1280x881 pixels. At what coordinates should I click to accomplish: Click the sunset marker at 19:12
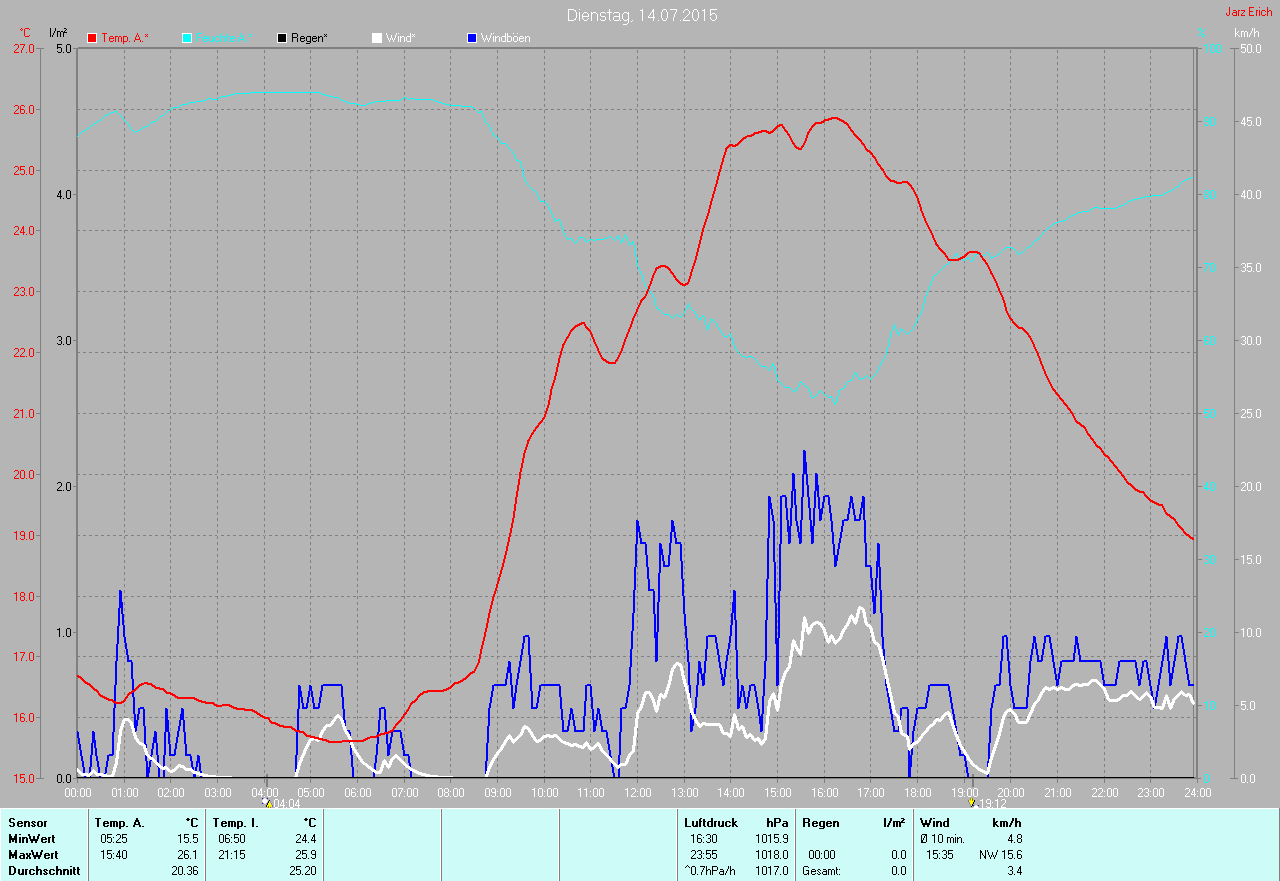971,802
